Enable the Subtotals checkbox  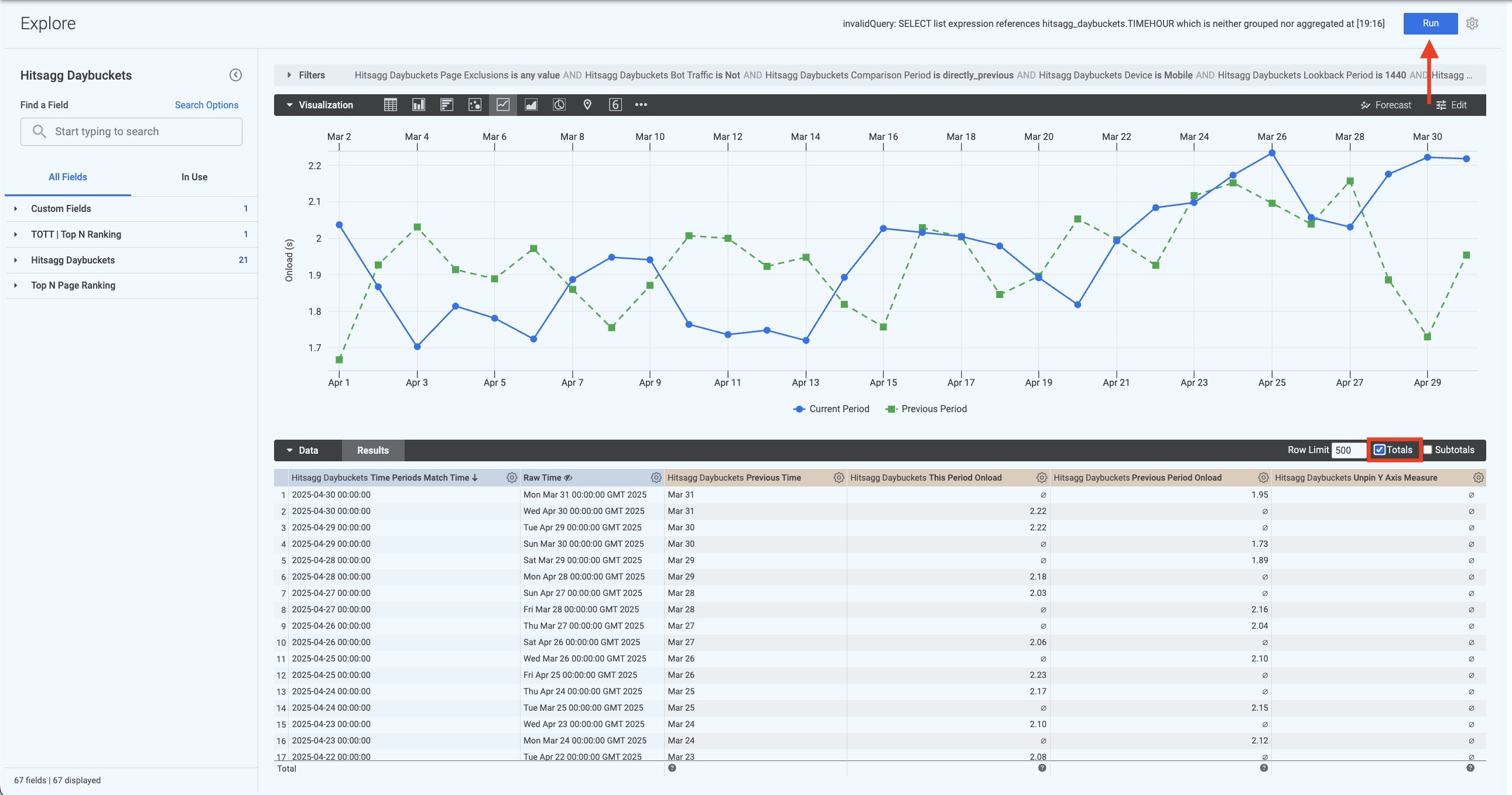(x=1428, y=450)
